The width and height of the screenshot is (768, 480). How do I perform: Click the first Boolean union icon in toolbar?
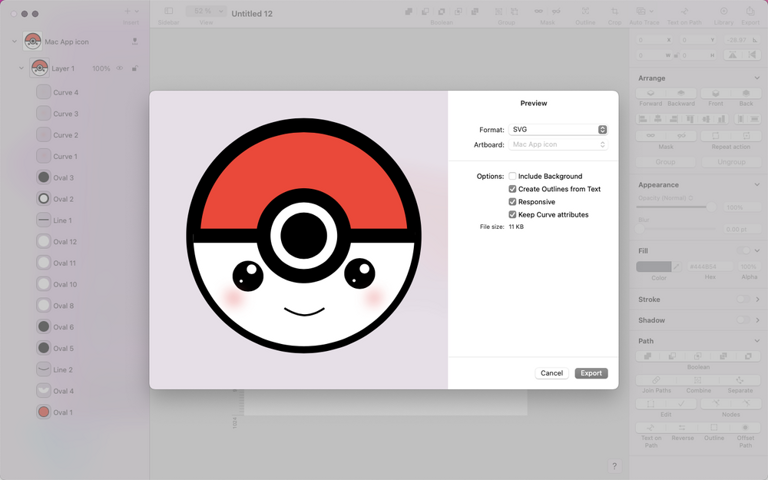click(408, 11)
